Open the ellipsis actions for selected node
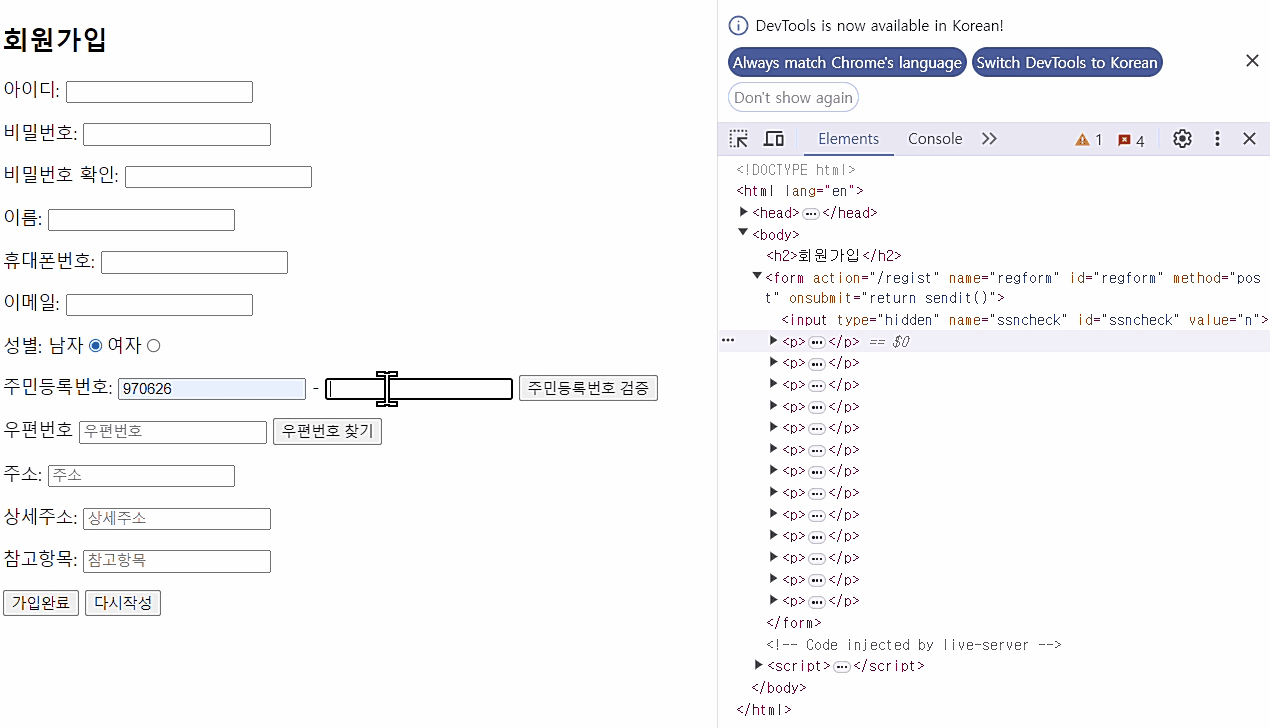 pyautogui.click(x=728, y=341)
